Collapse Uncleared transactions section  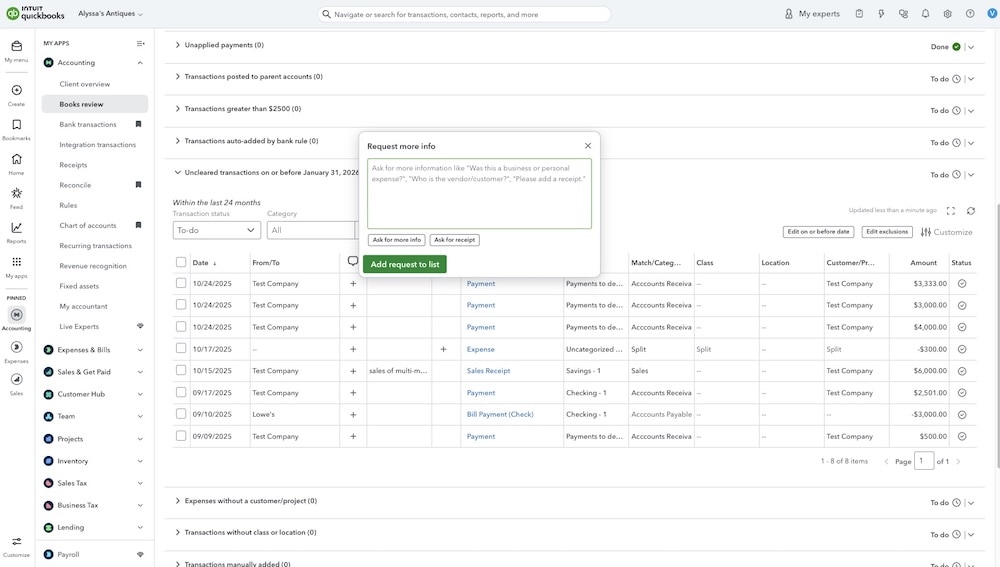(178, 172)
